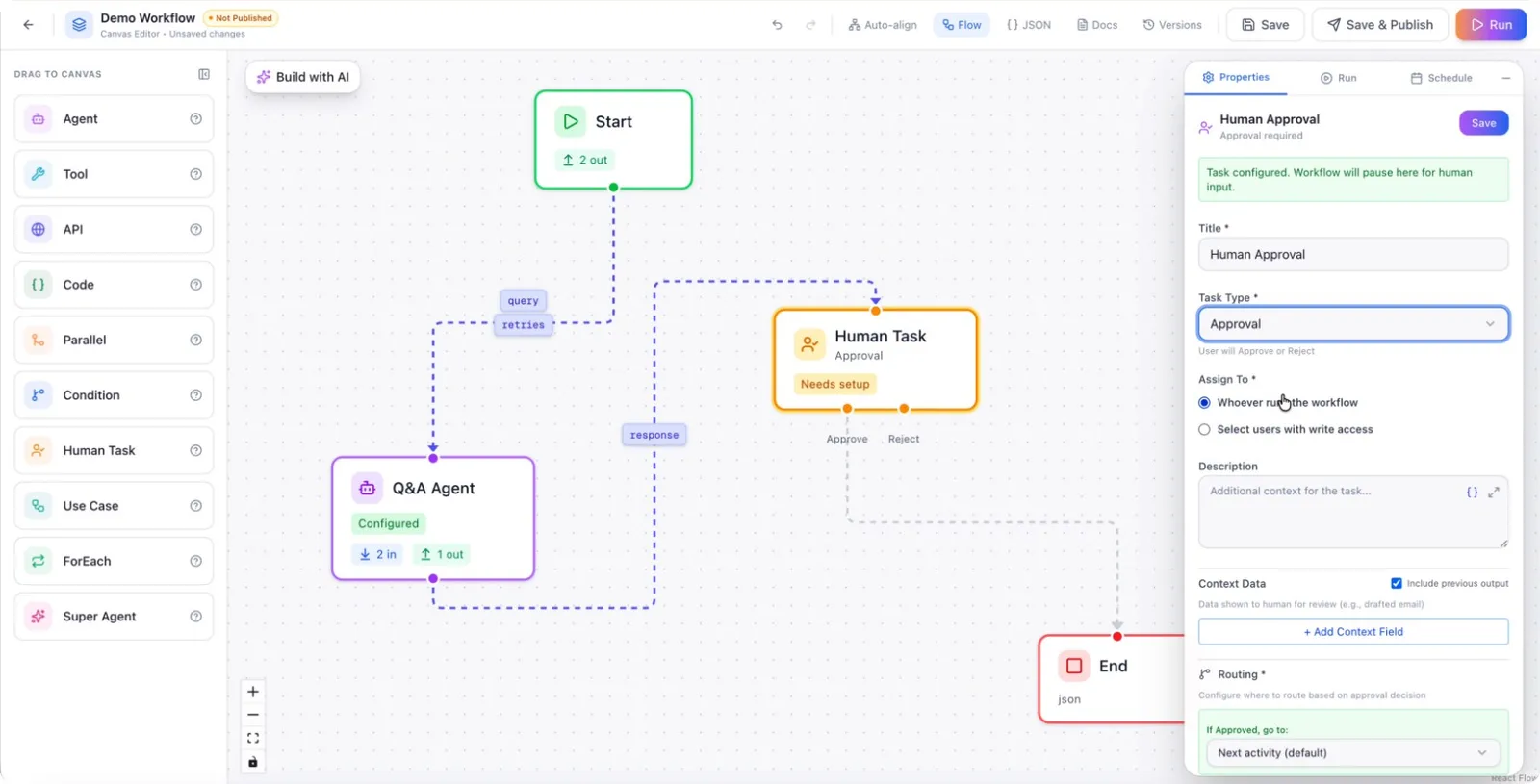Click the "query" edge label

click(524, 301)
